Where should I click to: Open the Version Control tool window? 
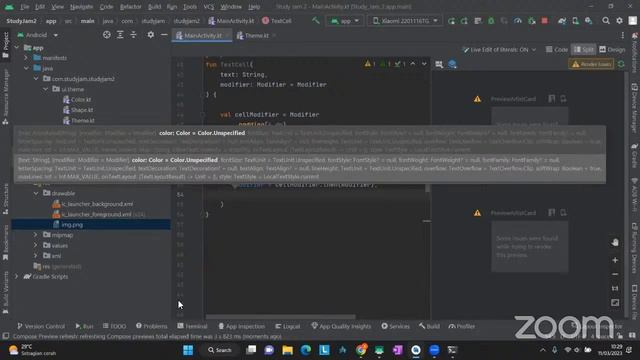(x=41, y=326)
